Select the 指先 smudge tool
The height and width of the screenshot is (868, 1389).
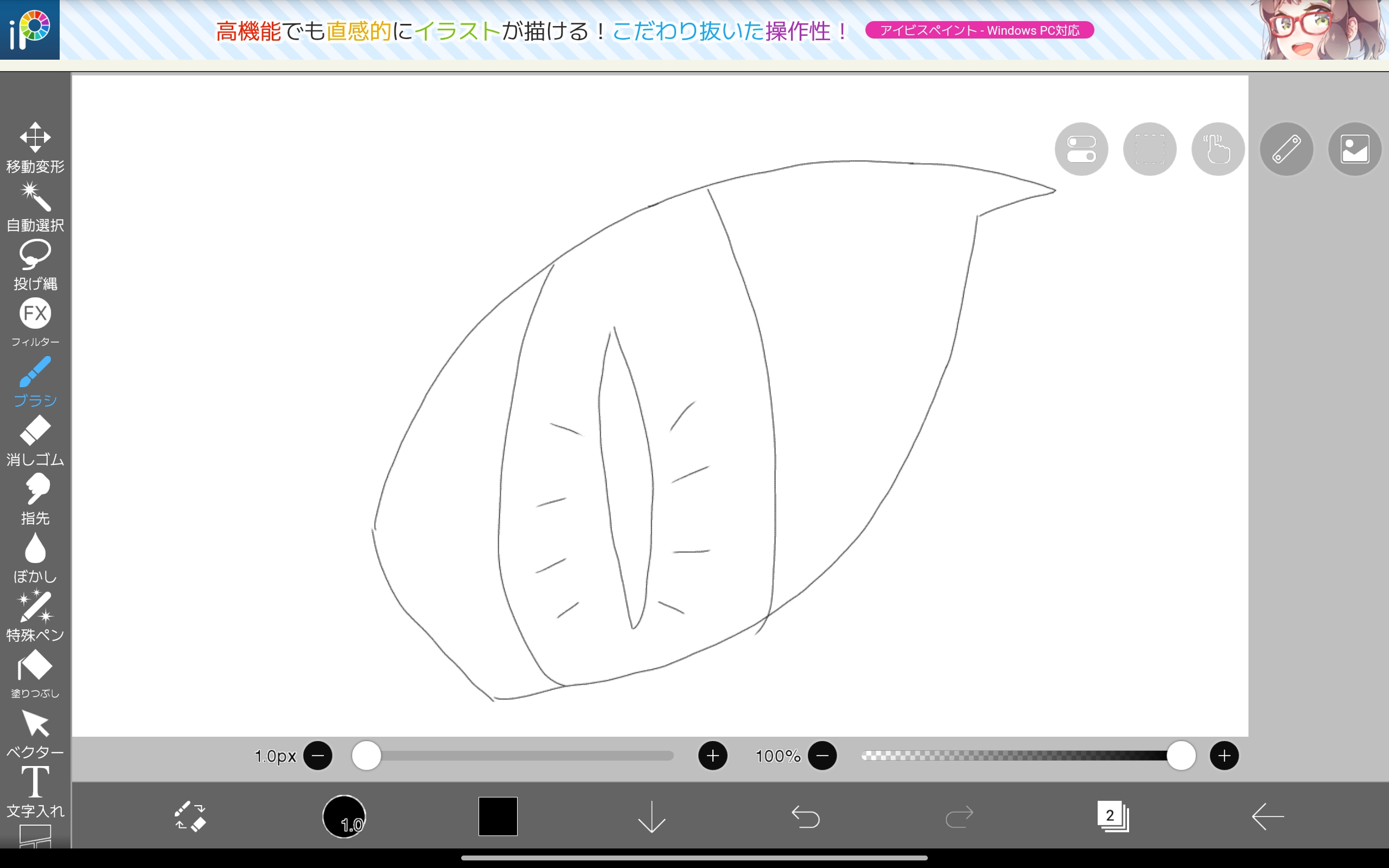(35, 499)
